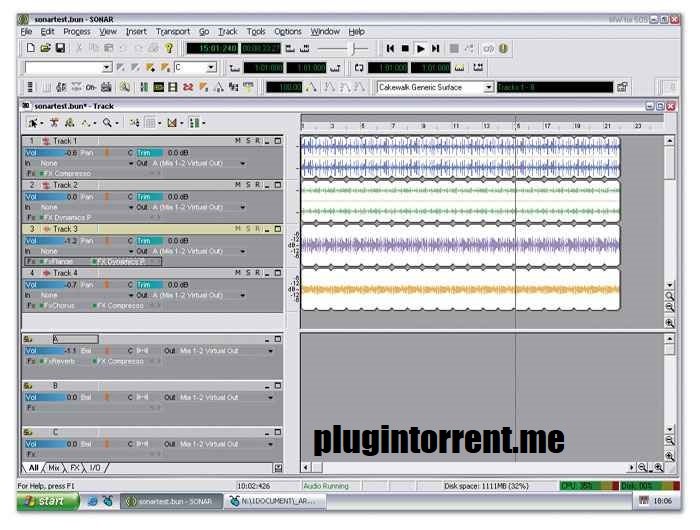700x530 pixels.
Task: Click the crossfade icon in Track view
Action: 171,123
